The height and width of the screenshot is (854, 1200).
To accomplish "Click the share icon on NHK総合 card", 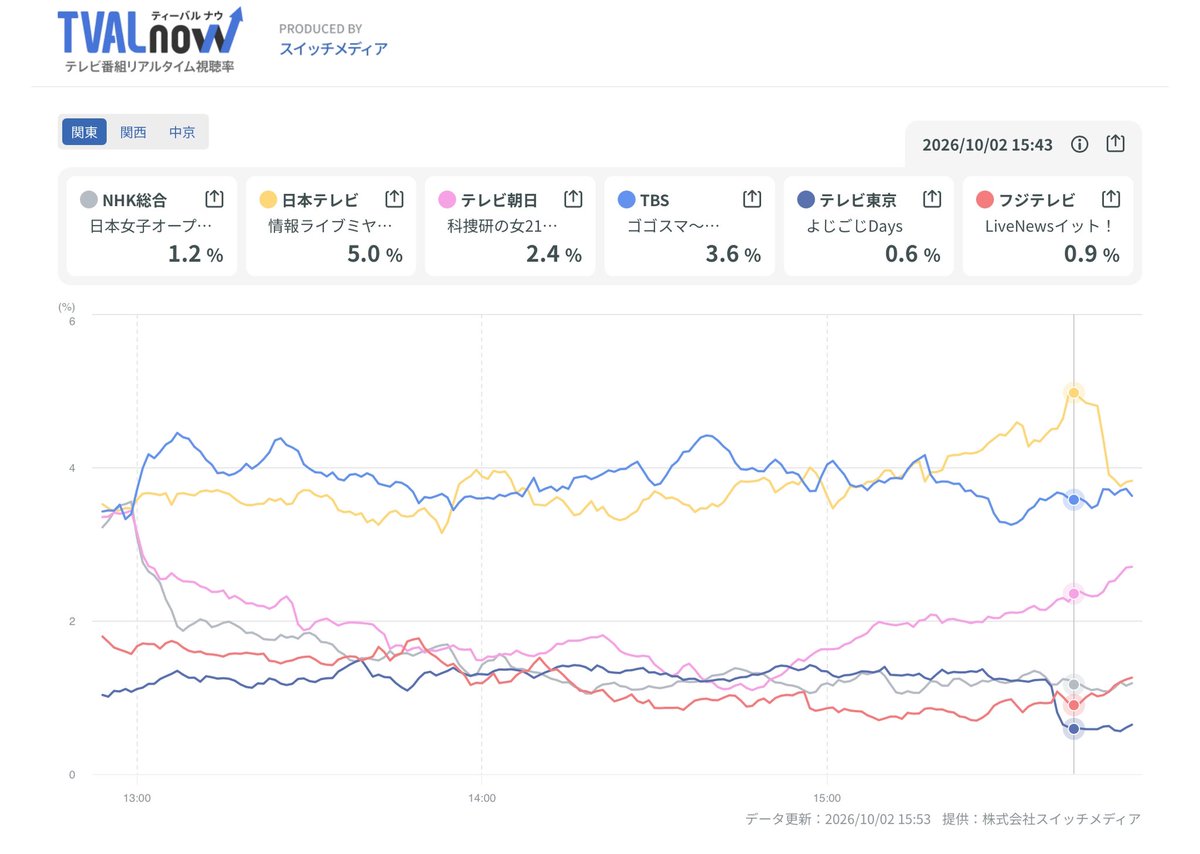I will [214, 199].
